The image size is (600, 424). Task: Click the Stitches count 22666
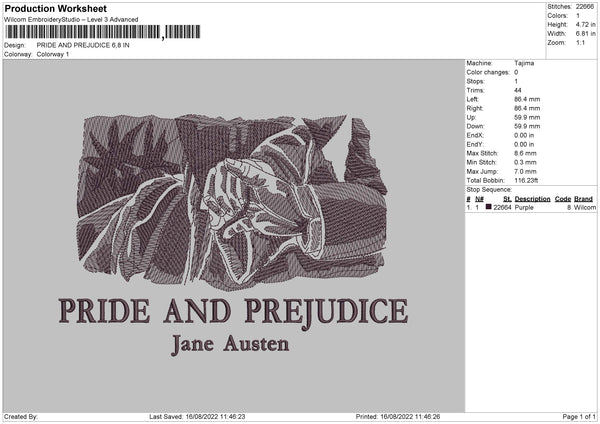click(585, 7)
